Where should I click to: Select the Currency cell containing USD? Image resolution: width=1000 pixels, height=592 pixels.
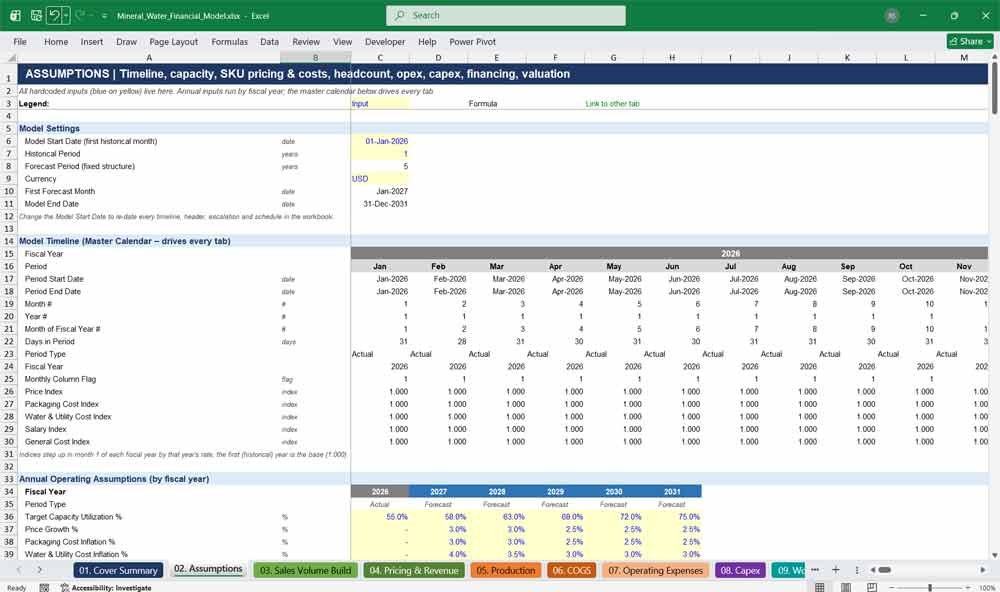[380, 179]
